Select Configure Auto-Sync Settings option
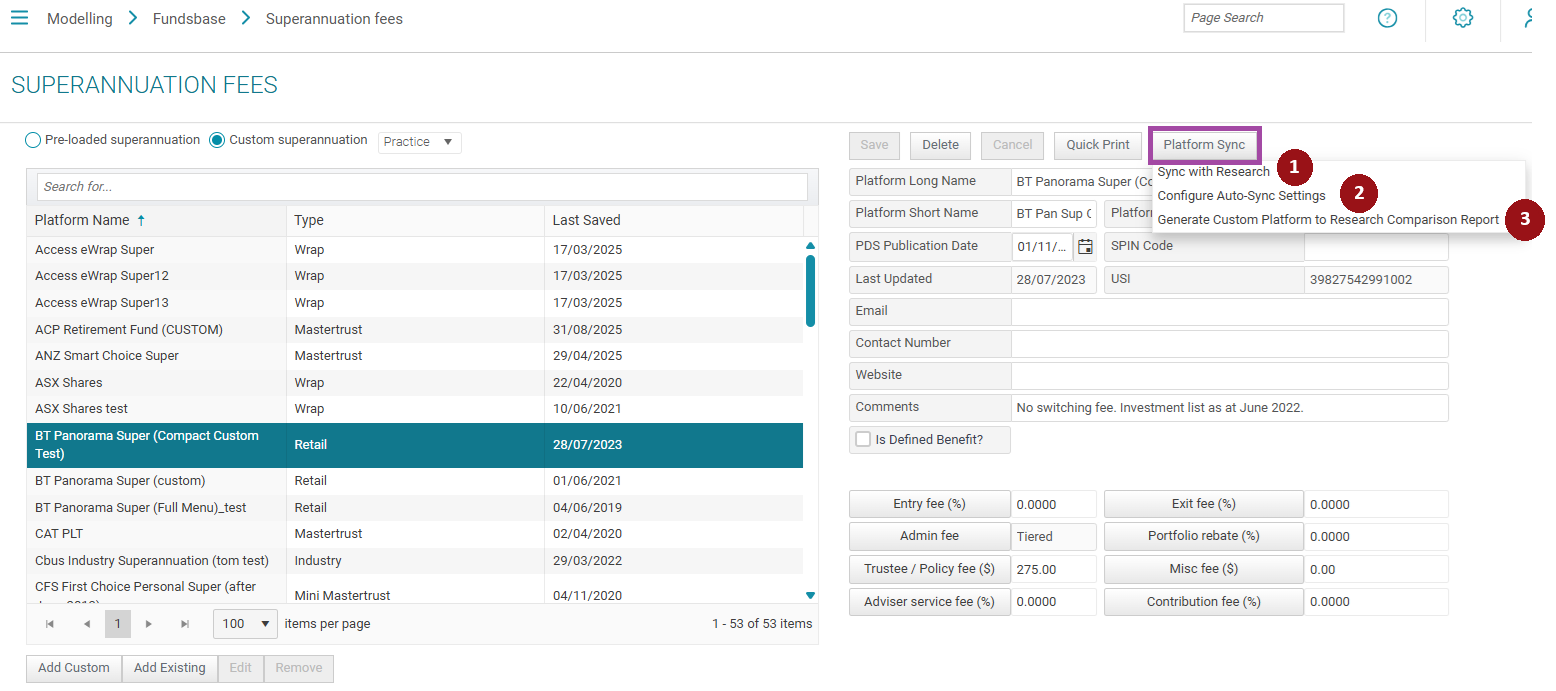 (x=1241, y=196)
